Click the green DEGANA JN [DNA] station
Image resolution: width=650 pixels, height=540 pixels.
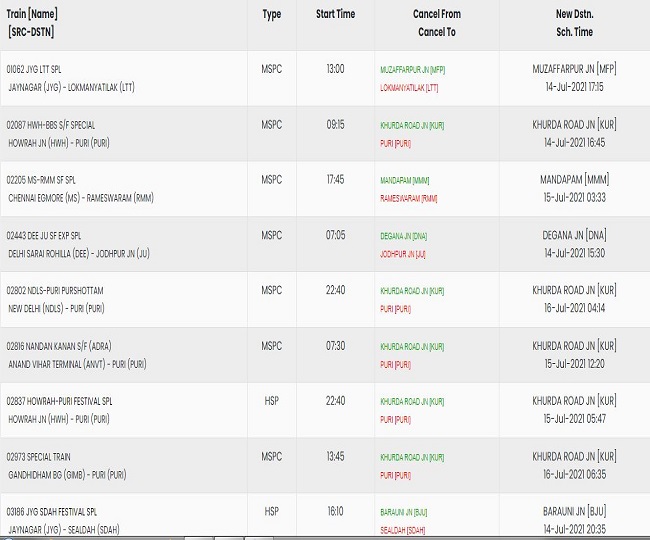[x=404, y=236]
